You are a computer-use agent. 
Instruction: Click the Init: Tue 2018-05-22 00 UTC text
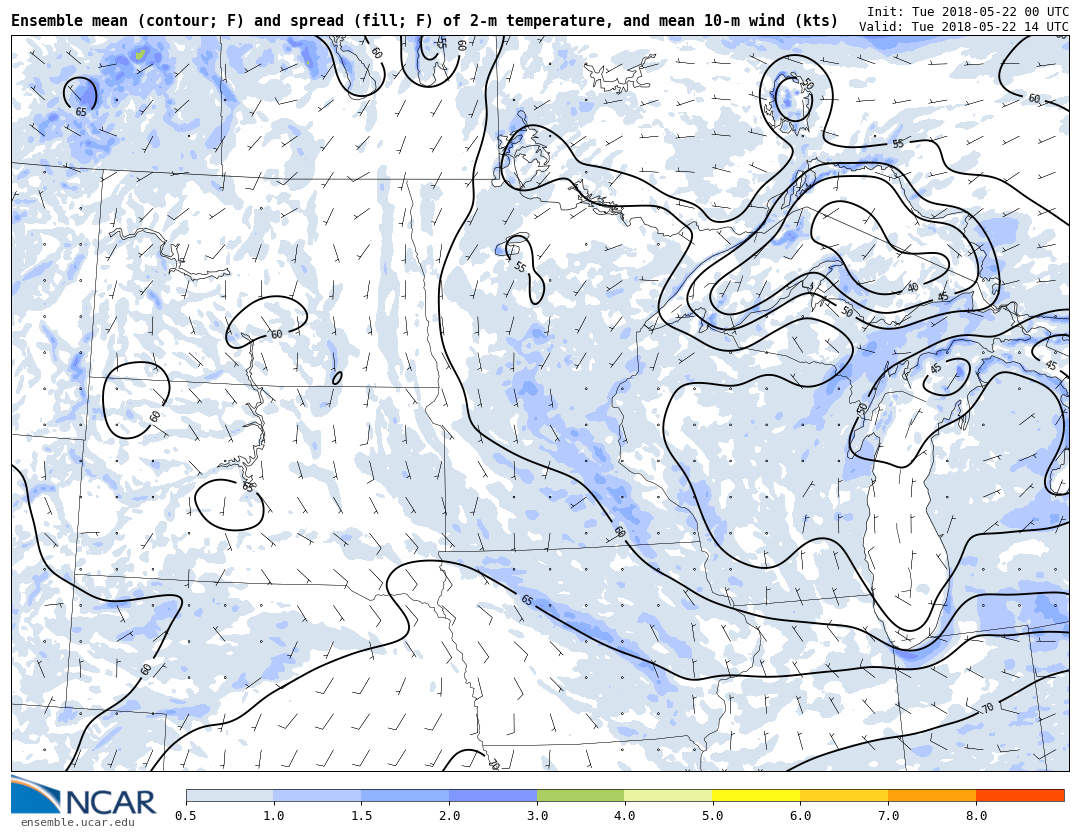[968, 12]
